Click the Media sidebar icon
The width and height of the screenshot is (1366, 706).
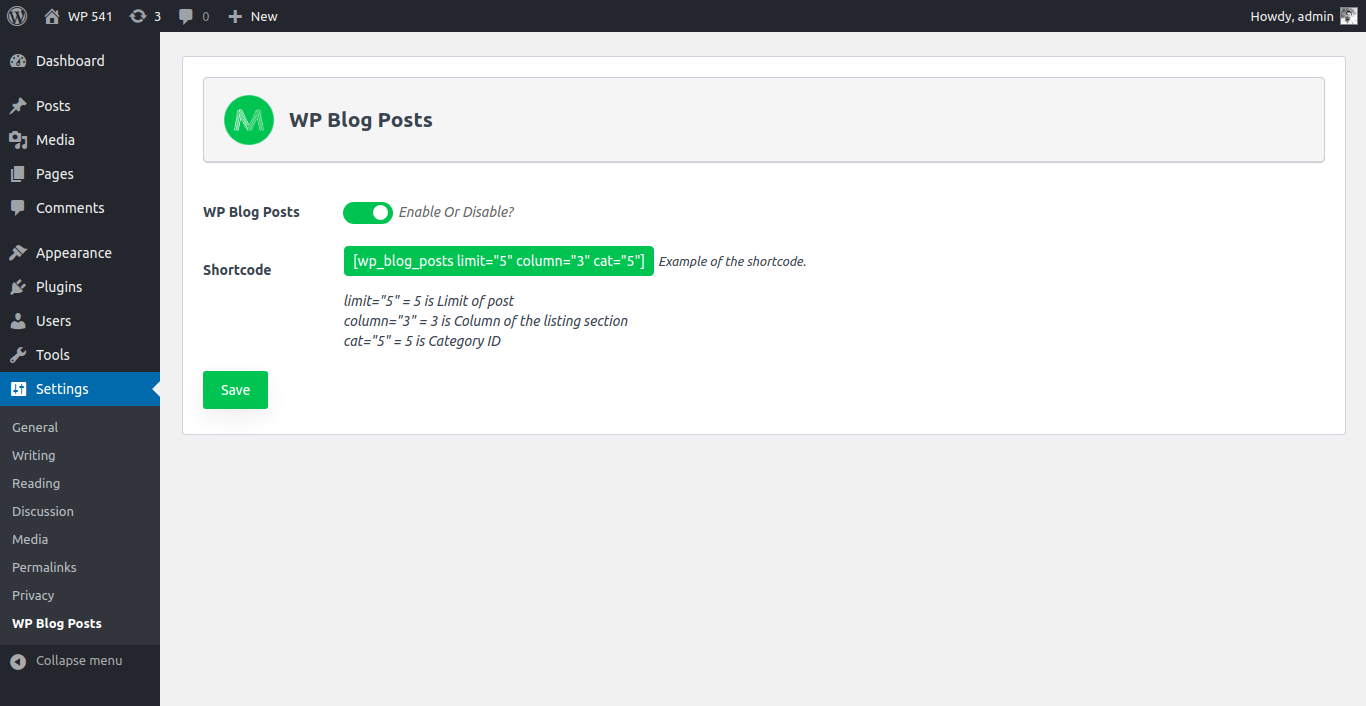click(x=18, y=140)
